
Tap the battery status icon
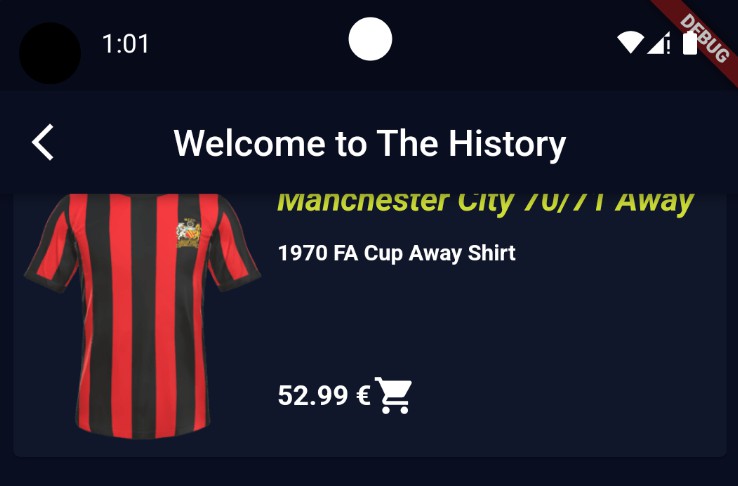(x=690, y=43)
